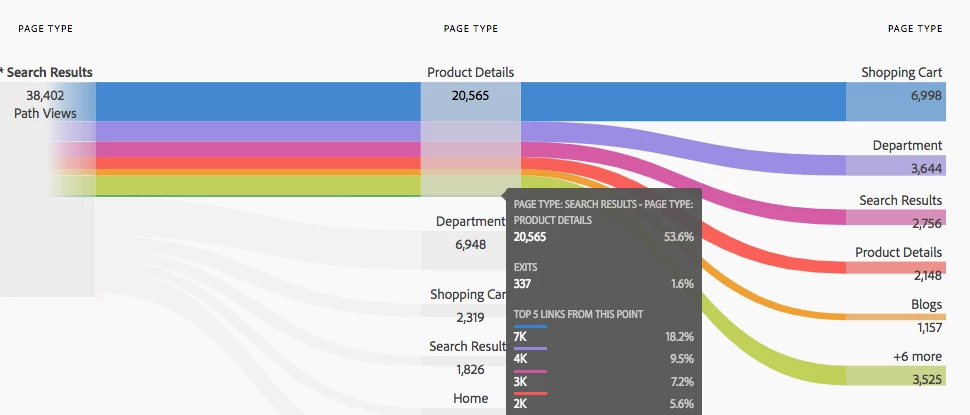Image resolution: width=970 pixels, height=415 pixels.
Task: Click the 2K link entry in tooltip
Action: [x=520, y=404]
